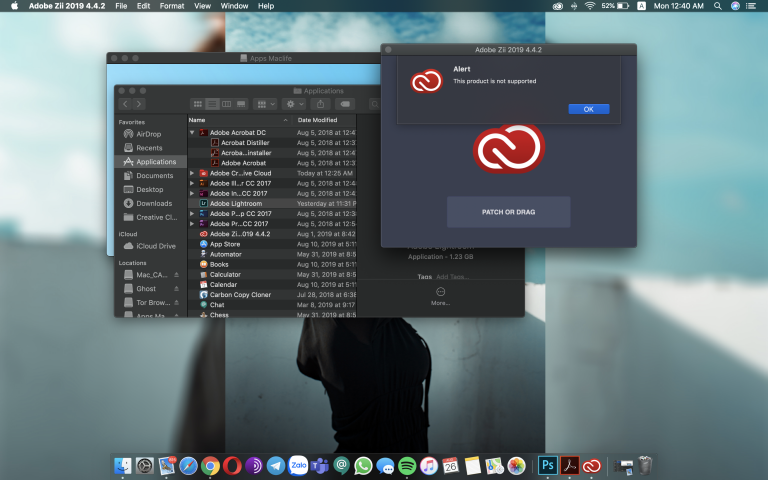The width and height of the screenshot is (768, 480).
Task: Select Applications in Finder sidebar
Action: pos(151,162)
